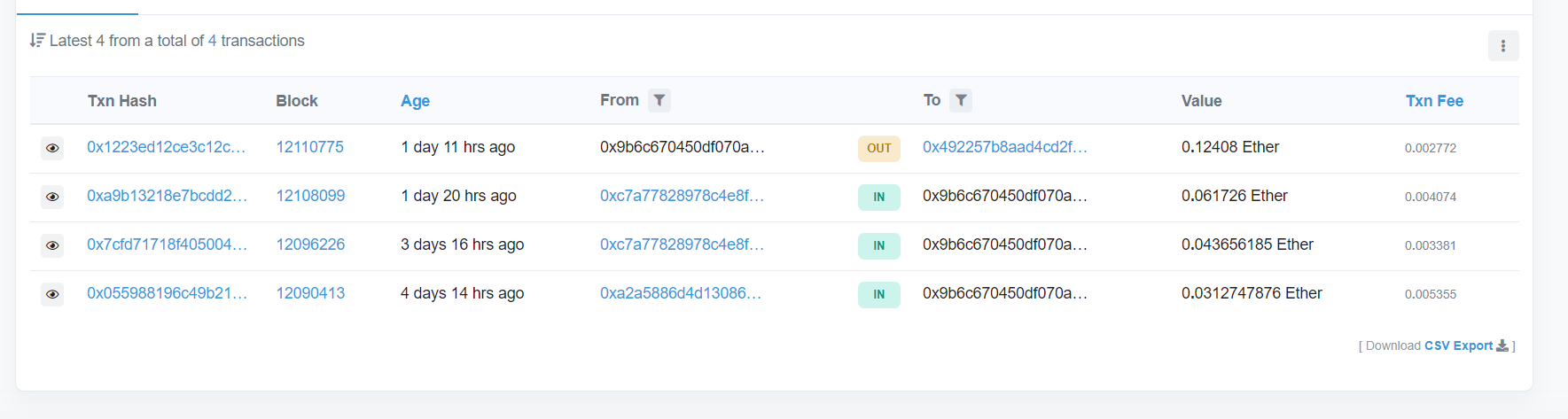
Task: Open the three-dot options menu
Action: click(x=1502, y=46)
